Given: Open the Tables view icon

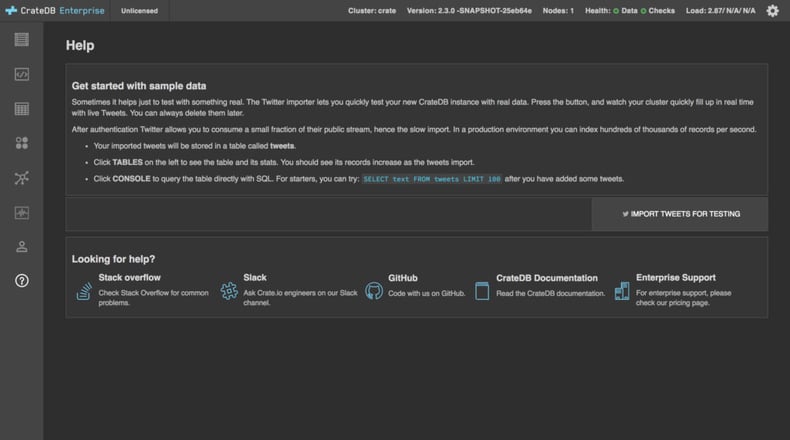Looking at the screenshot, I should [x=22, y=109].
